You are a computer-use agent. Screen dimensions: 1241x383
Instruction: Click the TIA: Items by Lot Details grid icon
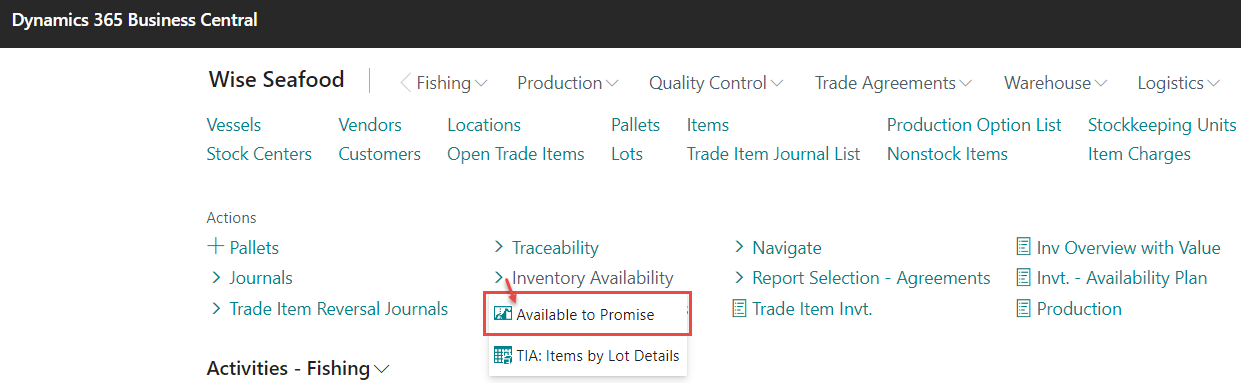point(503,355)
